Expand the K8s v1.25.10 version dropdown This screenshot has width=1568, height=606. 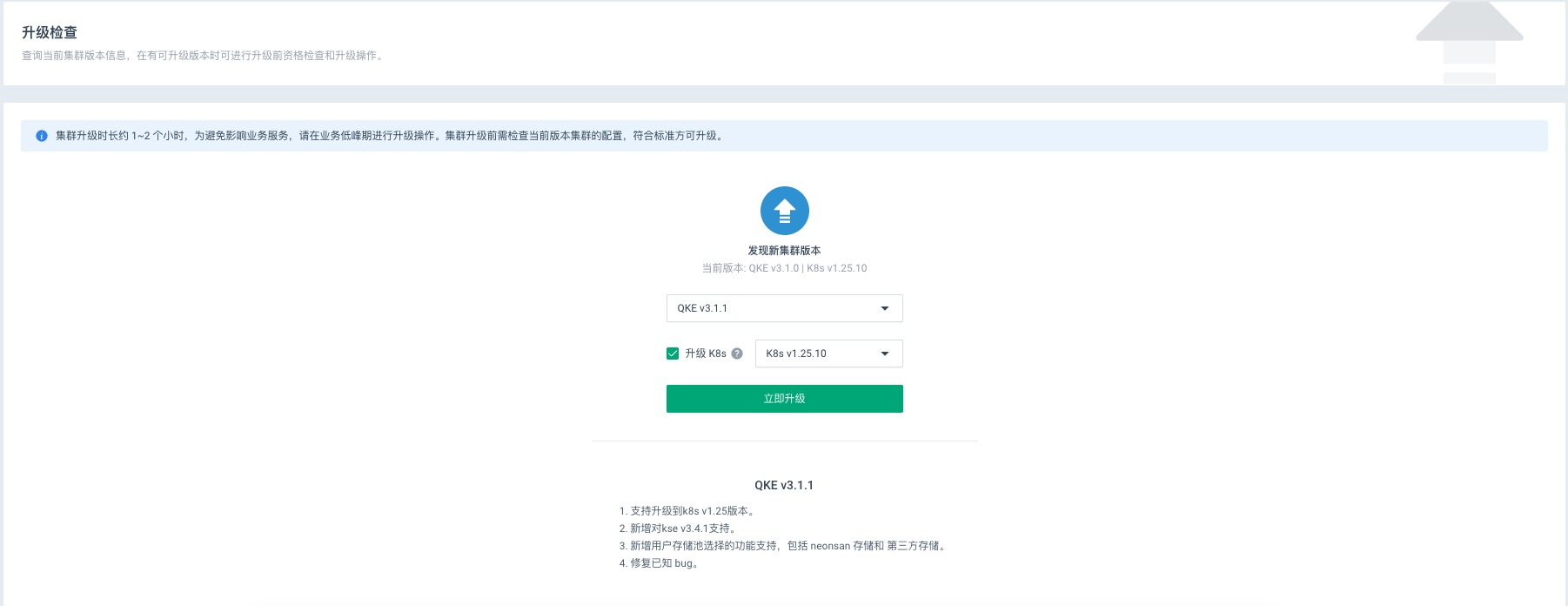pyautogui.click(x=828, y=353)
